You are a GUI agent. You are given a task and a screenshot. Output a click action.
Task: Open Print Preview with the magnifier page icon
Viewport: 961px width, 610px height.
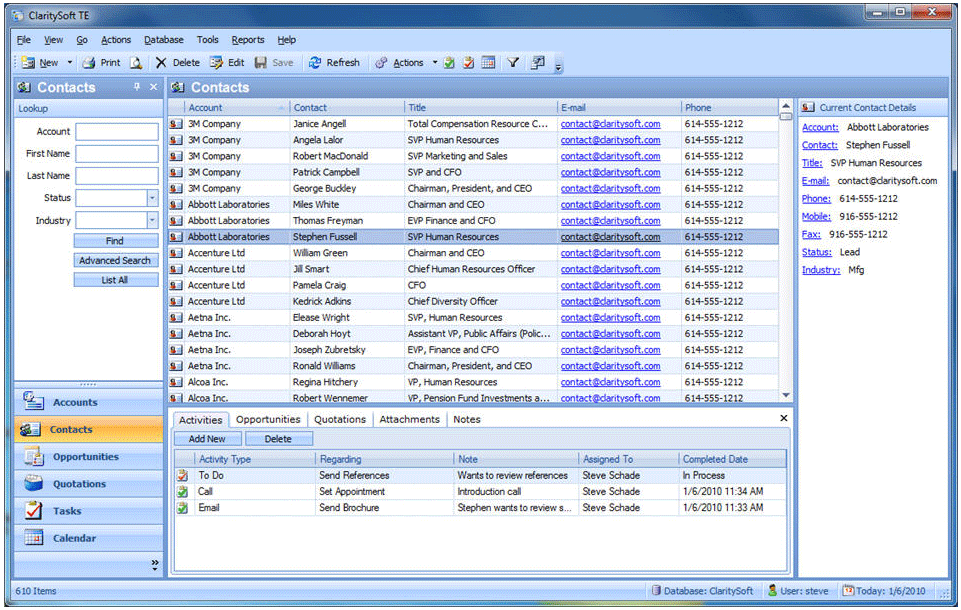(x=136, y=62)
